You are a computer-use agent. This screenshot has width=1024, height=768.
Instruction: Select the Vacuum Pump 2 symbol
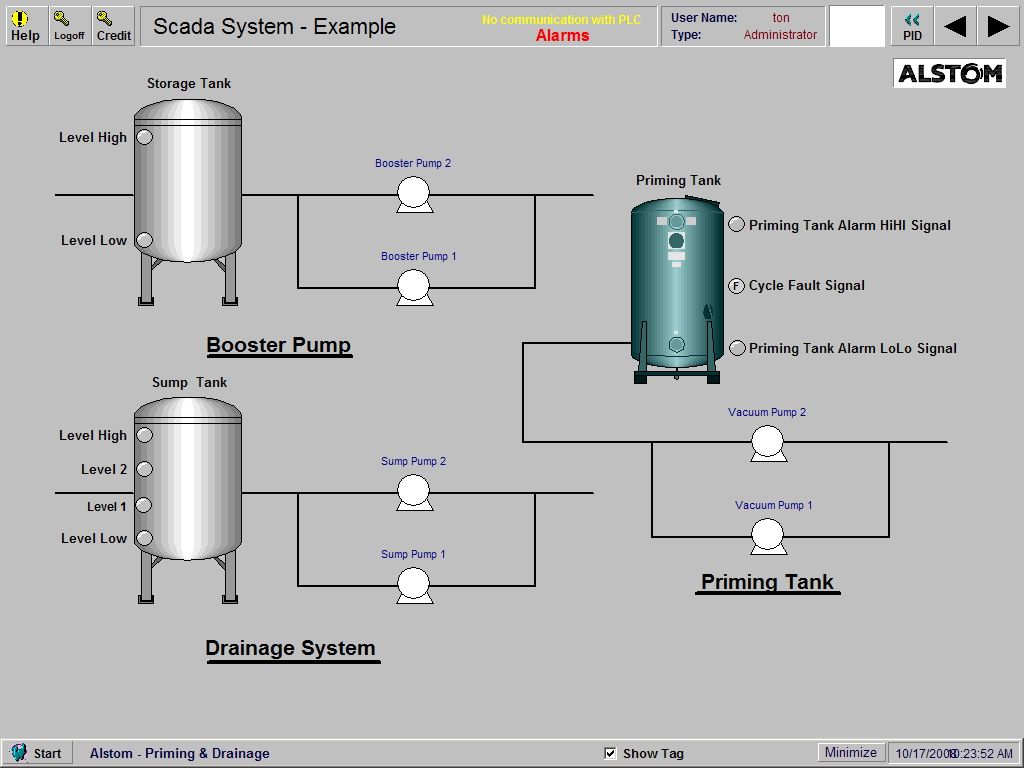[x=767, y=442]
